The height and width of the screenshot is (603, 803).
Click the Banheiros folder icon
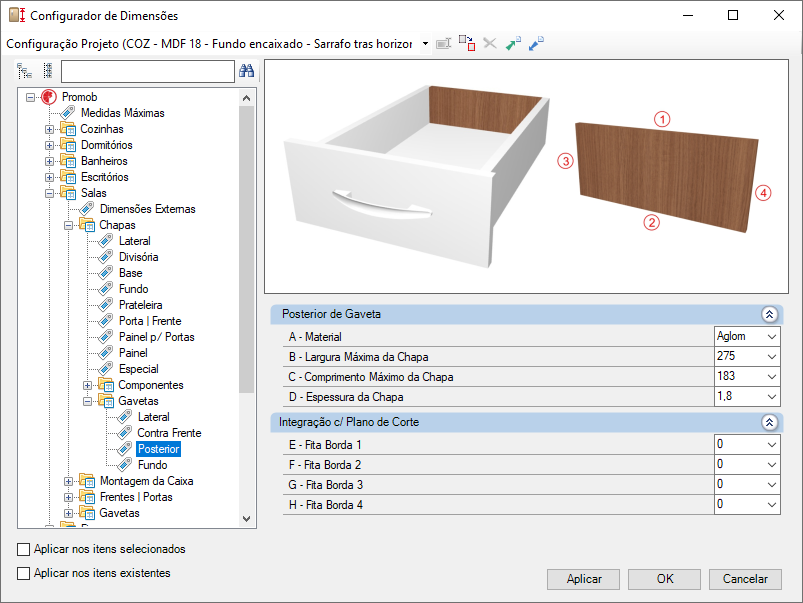(x=68, y=161)
